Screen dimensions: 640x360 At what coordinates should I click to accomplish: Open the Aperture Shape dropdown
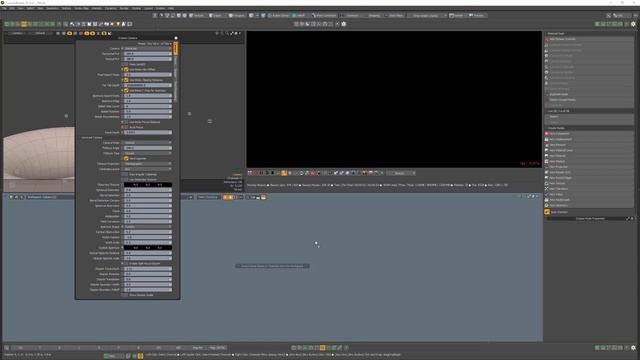click(147, 227)
